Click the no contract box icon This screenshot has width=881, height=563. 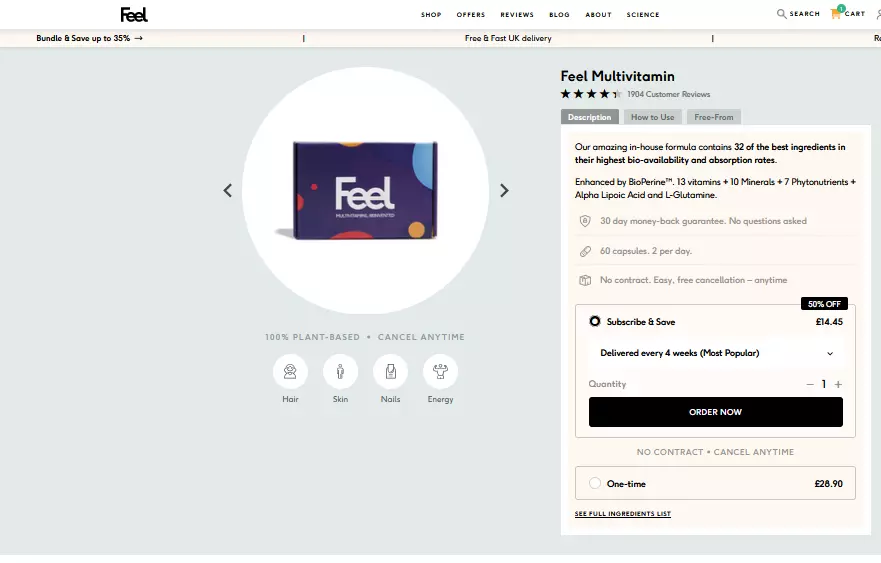click(x=585, y=280)
